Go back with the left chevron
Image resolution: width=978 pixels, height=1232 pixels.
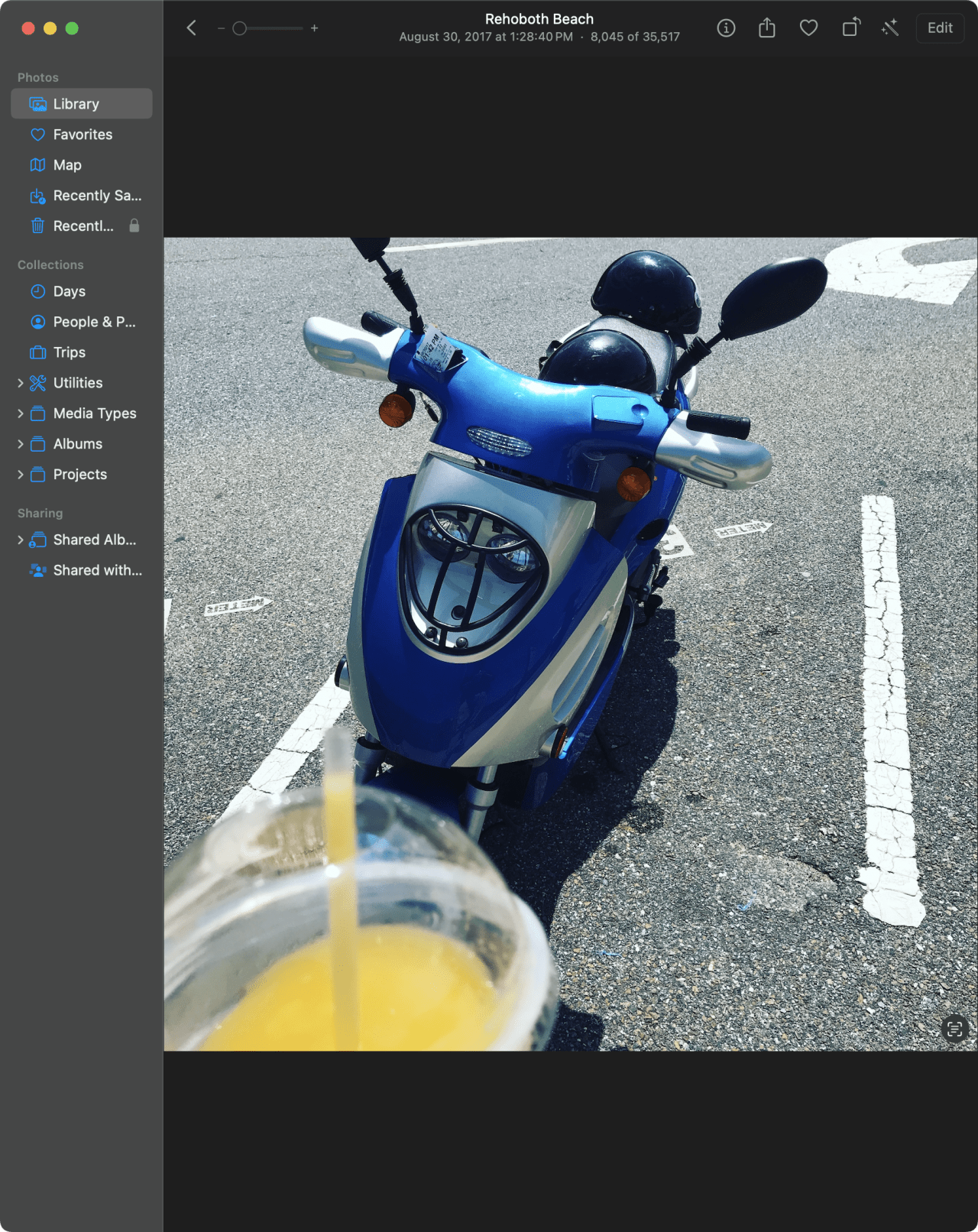(x=192, y=28)
